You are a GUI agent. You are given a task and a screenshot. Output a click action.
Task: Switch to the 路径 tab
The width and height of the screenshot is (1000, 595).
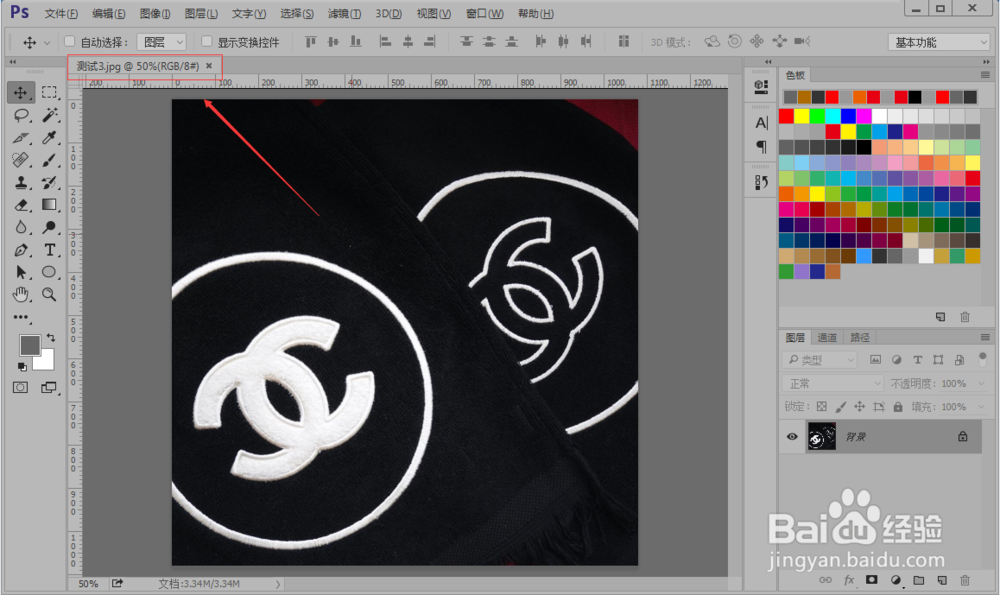coord(860,337)
